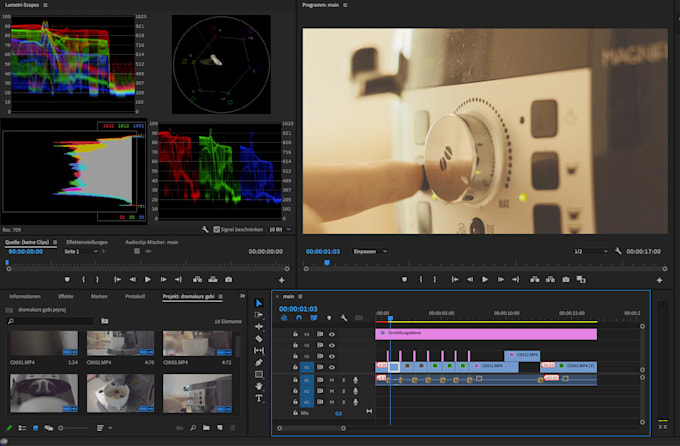Export frame from Source monitor camera icon
This screenshot has height=446, width=680.
(229, 280)
